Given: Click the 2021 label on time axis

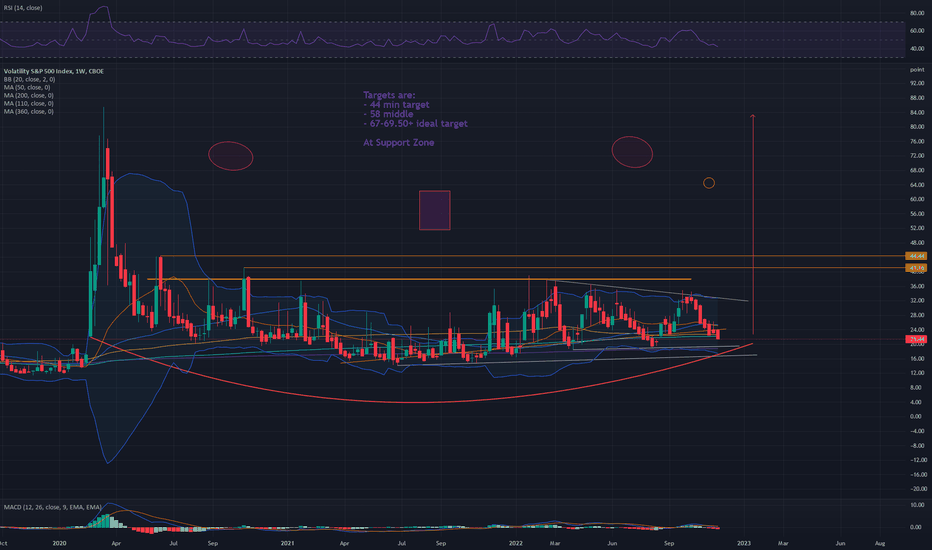Looking at the screenshot, I should [288, 543].
